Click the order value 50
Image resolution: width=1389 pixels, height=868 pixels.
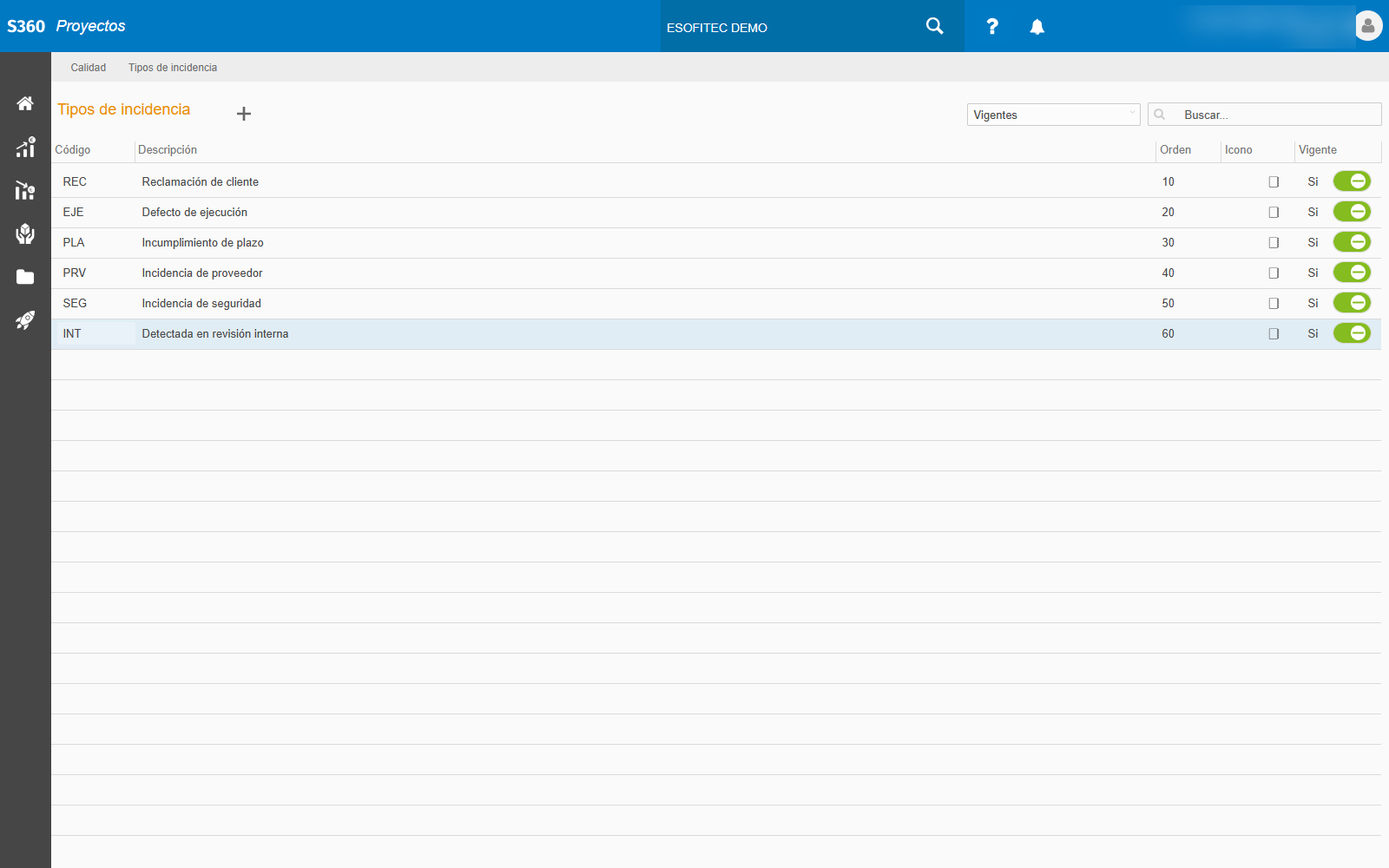pyautogui.click(x=1168, y=303)
